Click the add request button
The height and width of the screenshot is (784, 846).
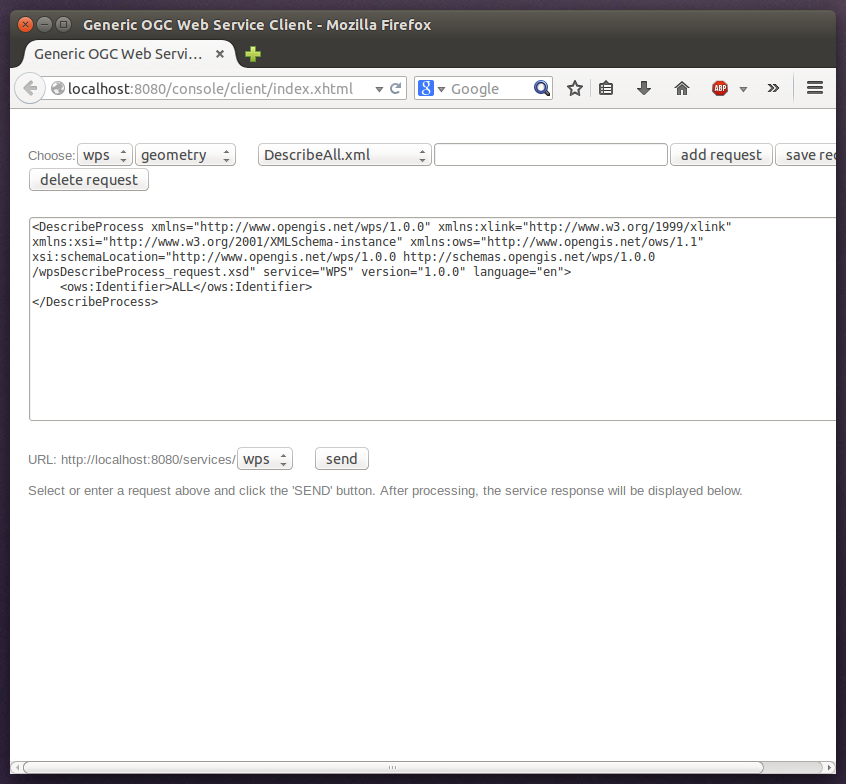pos(720,154)
